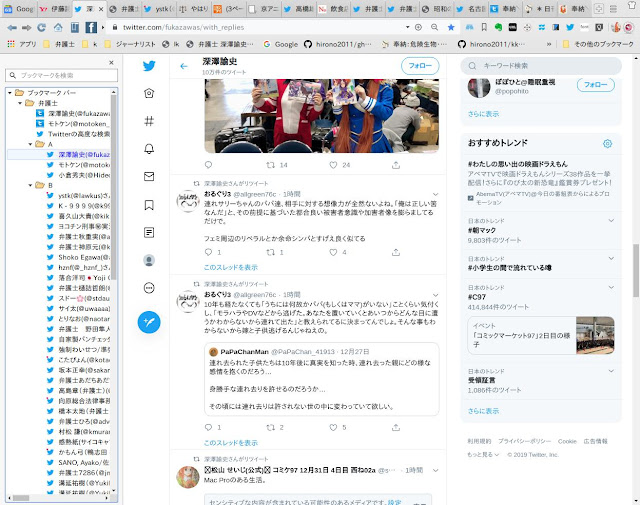Image resolution: width=640 pixels, height=505 pixels.
Task: Go to the browser home page icon
Action: 58,27
